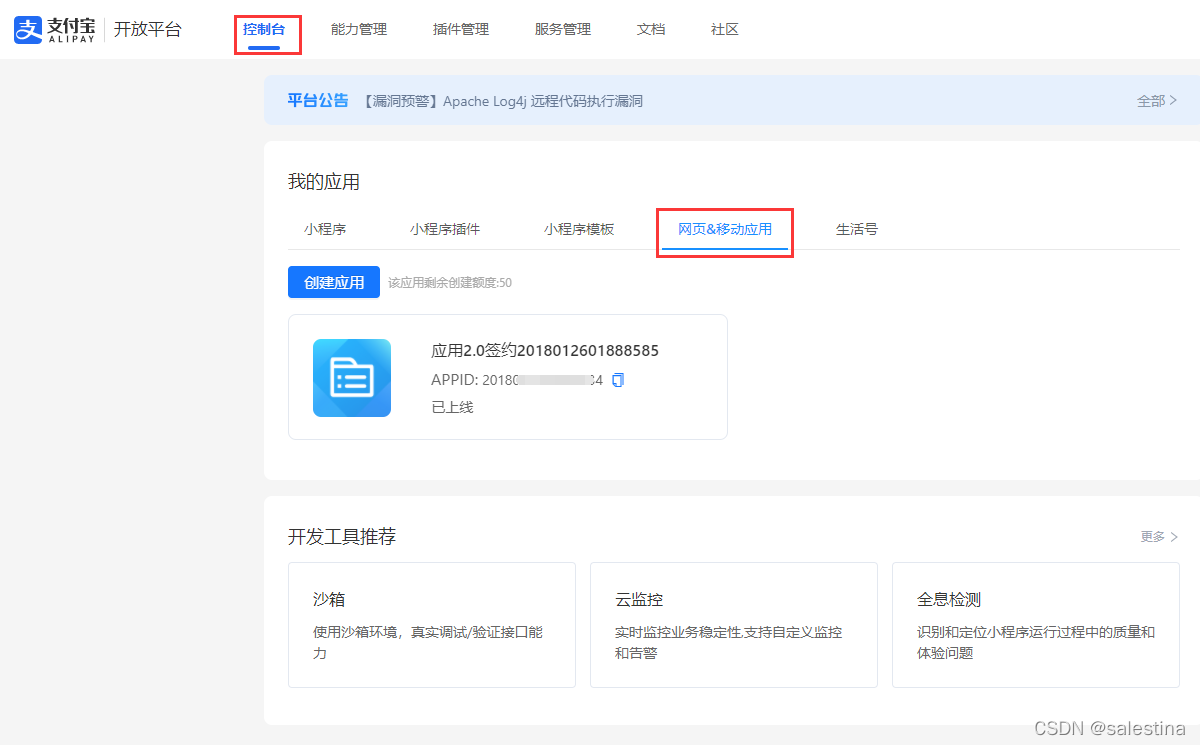Switch to the 小程序 tab
Screen dimensions: 1200x745
pyautogui.click(x=325, y=229)
